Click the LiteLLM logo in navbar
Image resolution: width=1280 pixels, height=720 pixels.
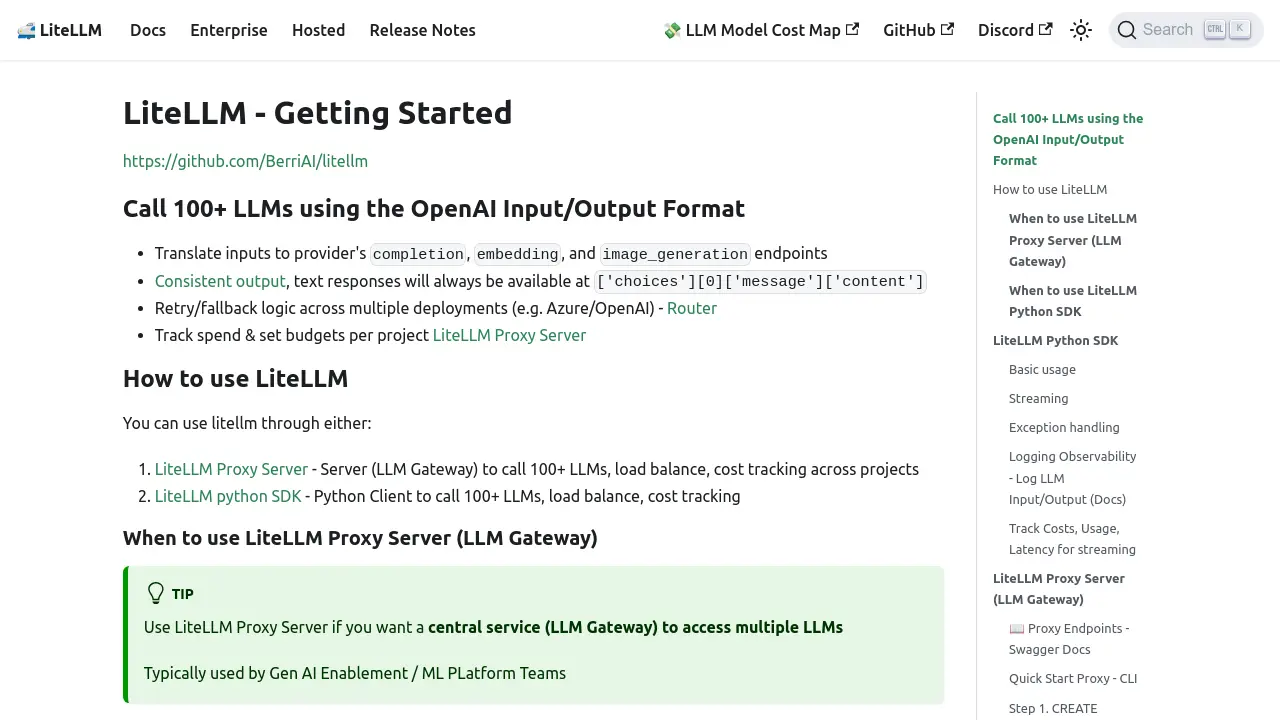click(60, 30)
